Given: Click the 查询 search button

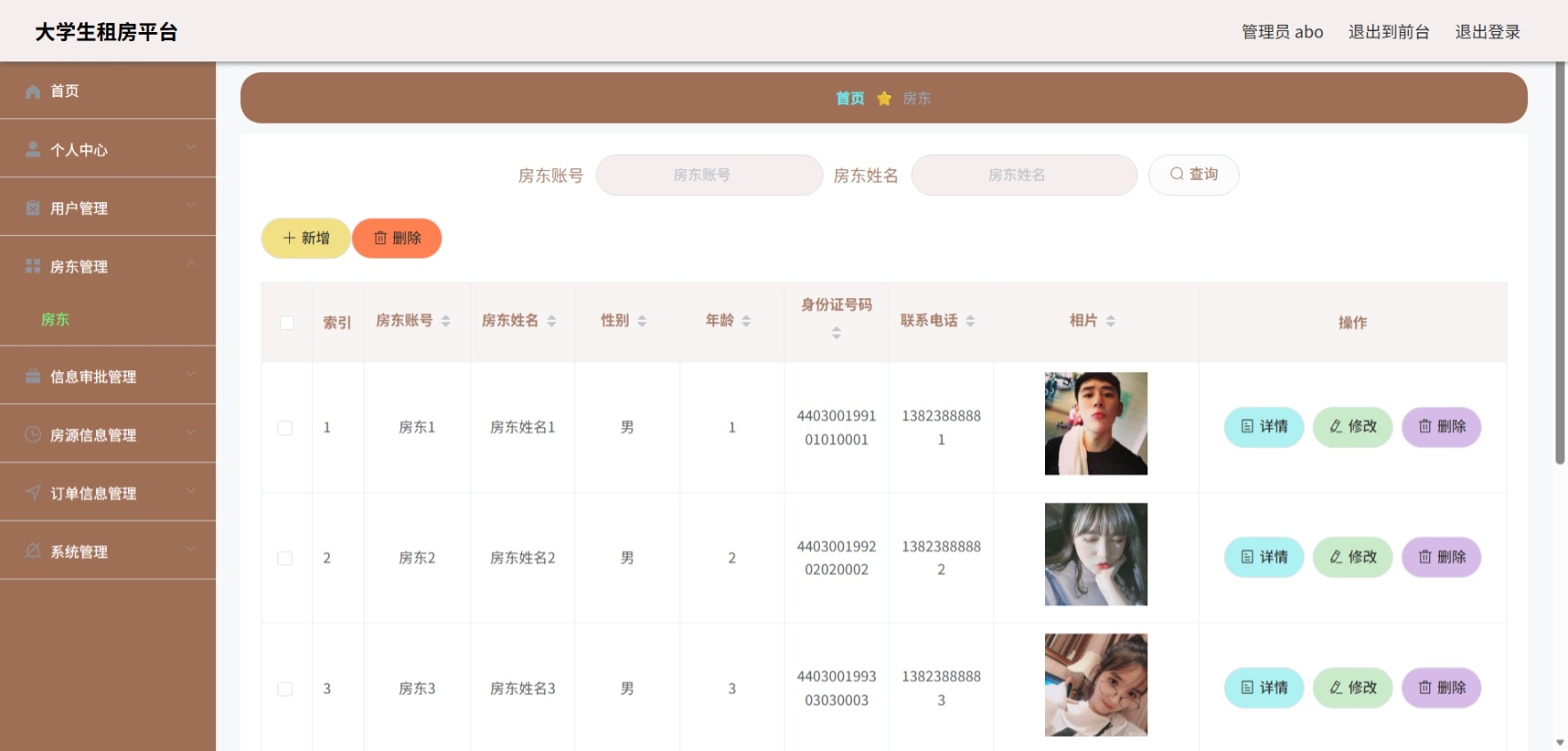Looking at the screenshot, I should click(x=1194, y=174).
